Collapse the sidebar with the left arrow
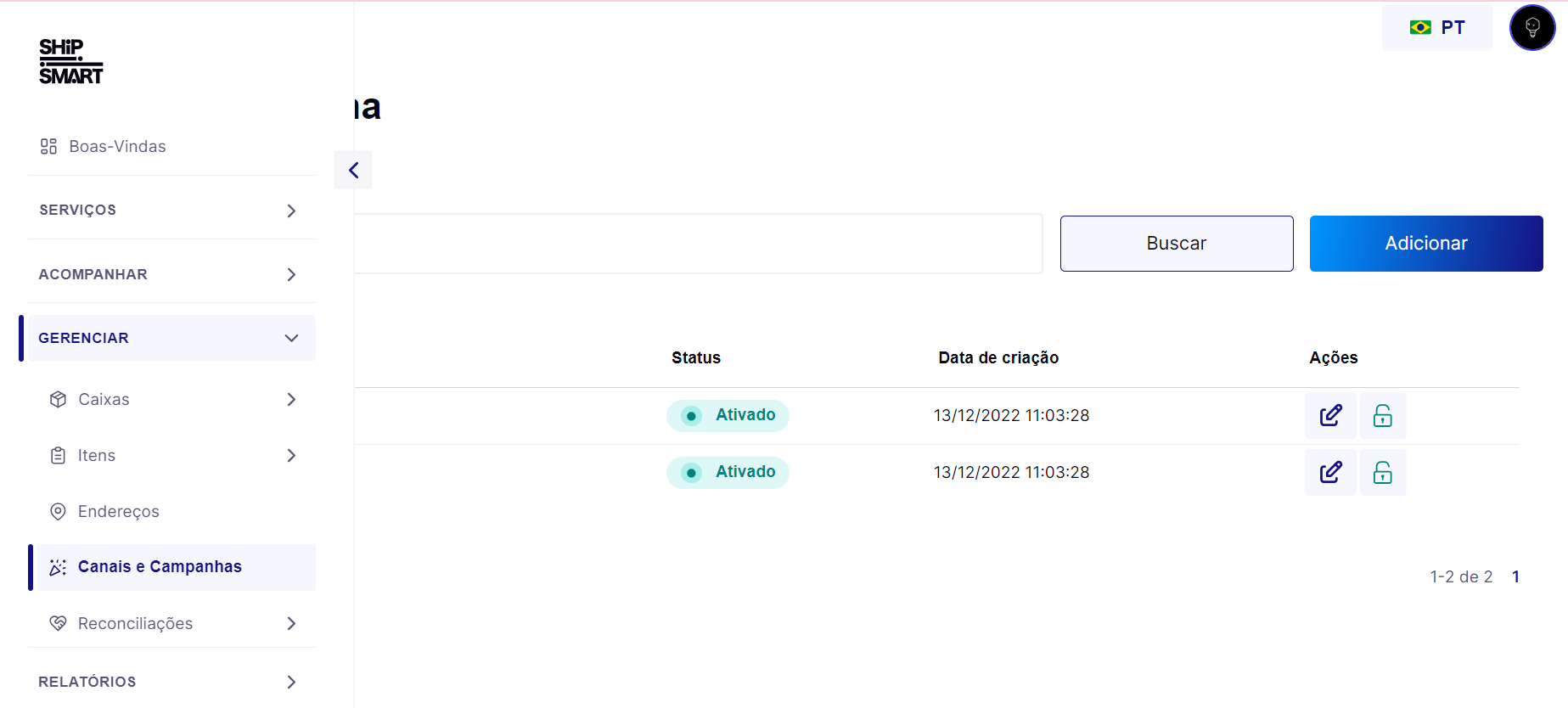 tap(353, 170)
